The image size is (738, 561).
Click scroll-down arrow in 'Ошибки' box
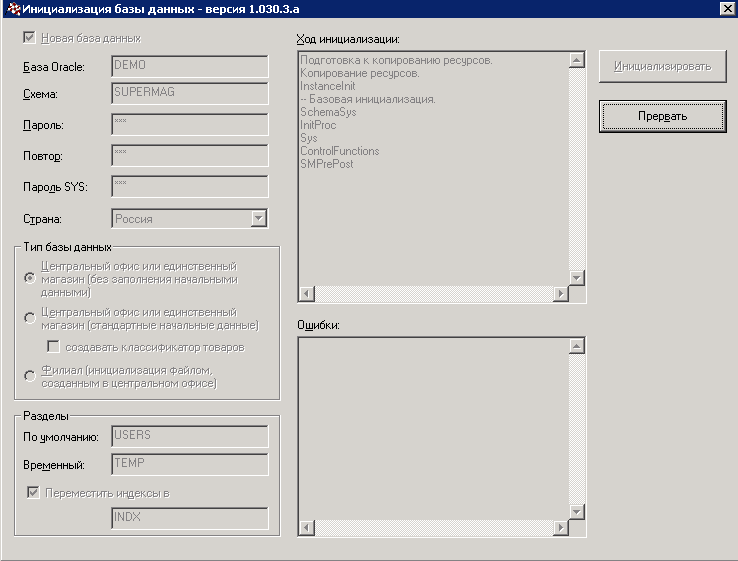pos(577,512)
